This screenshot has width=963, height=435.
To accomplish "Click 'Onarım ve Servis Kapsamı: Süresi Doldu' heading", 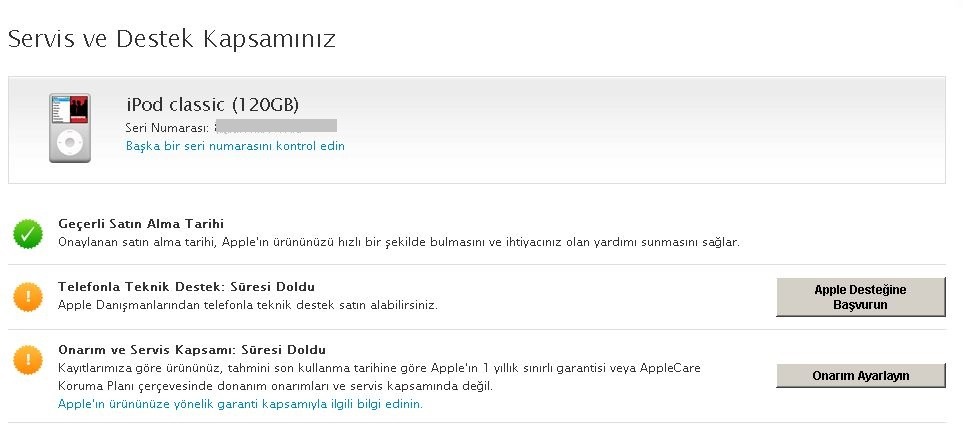I will tap(192, 350).
